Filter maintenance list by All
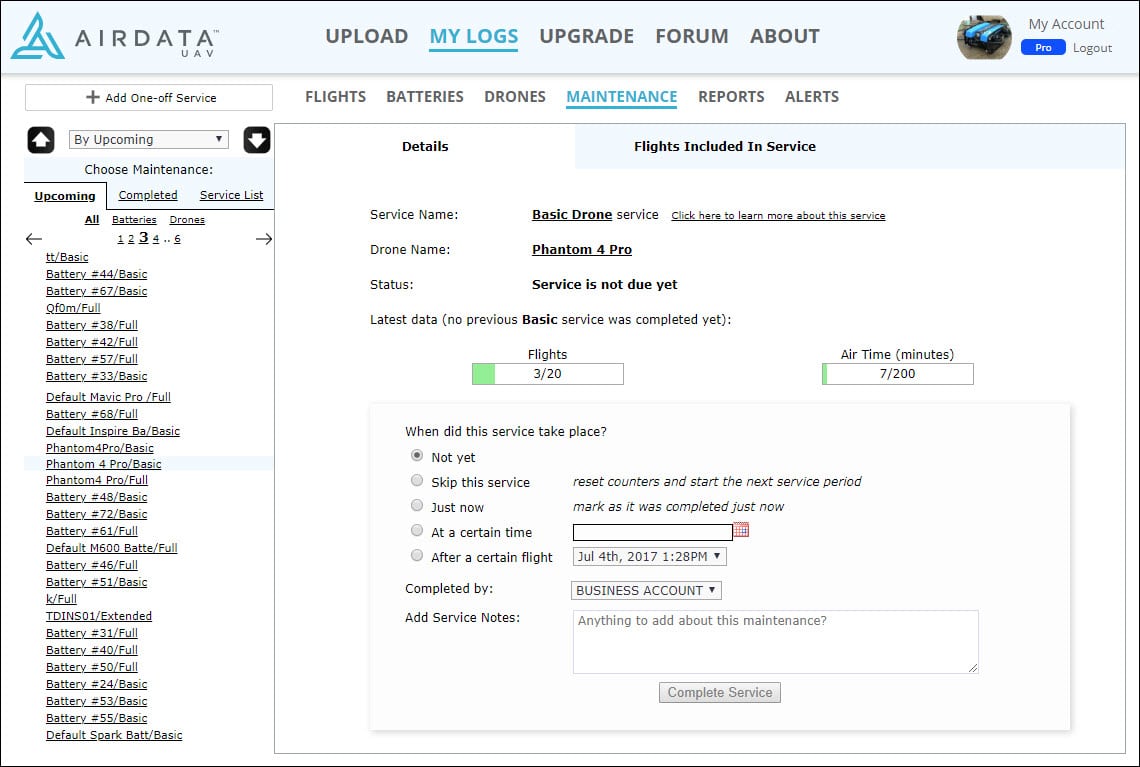The height and width of the screenshot is (767, 1140). [92, 220]
